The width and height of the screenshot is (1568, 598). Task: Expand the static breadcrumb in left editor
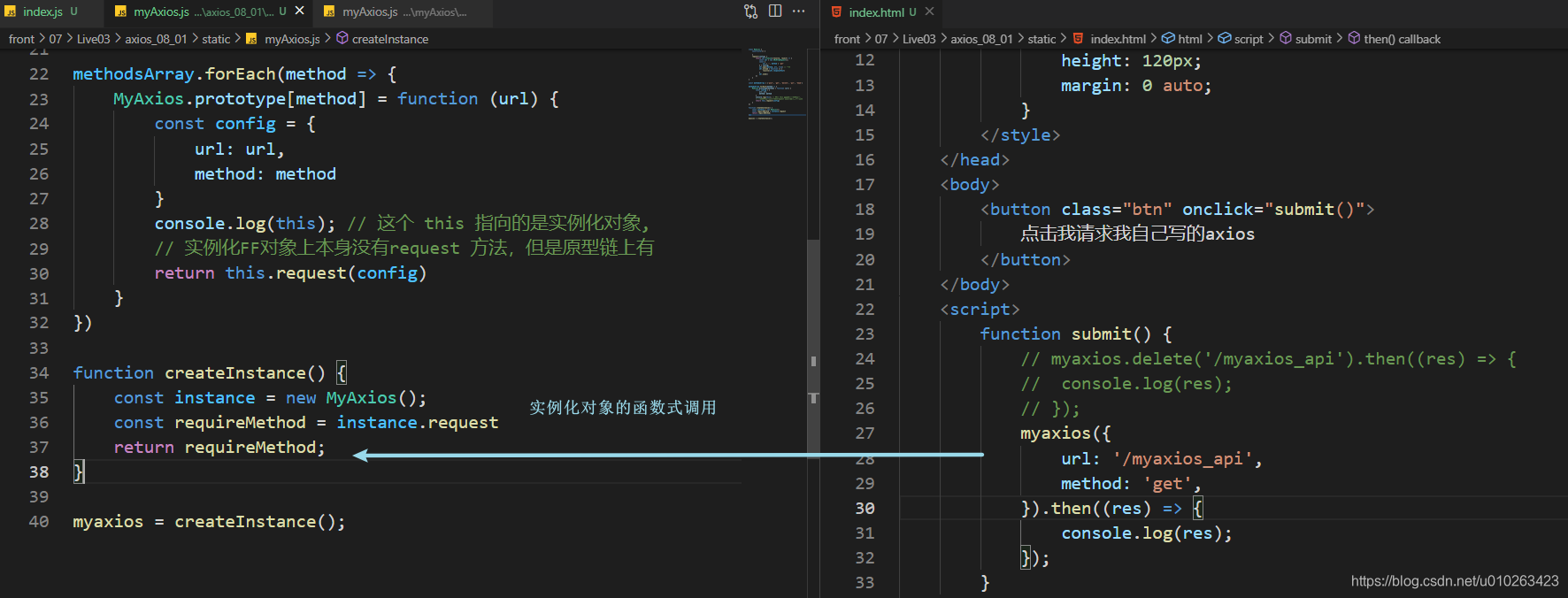(216, 39)
